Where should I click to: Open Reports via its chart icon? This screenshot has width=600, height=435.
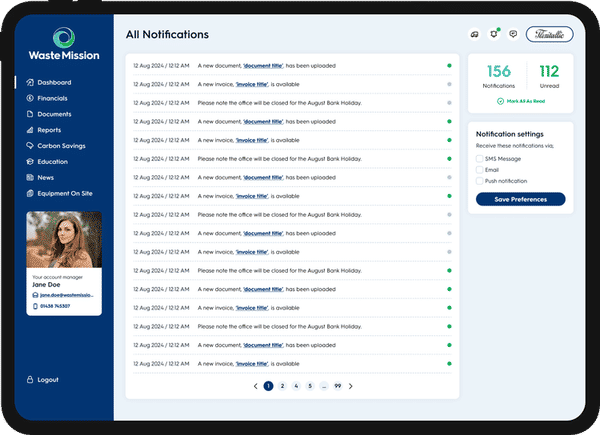(x=30, y=130)
